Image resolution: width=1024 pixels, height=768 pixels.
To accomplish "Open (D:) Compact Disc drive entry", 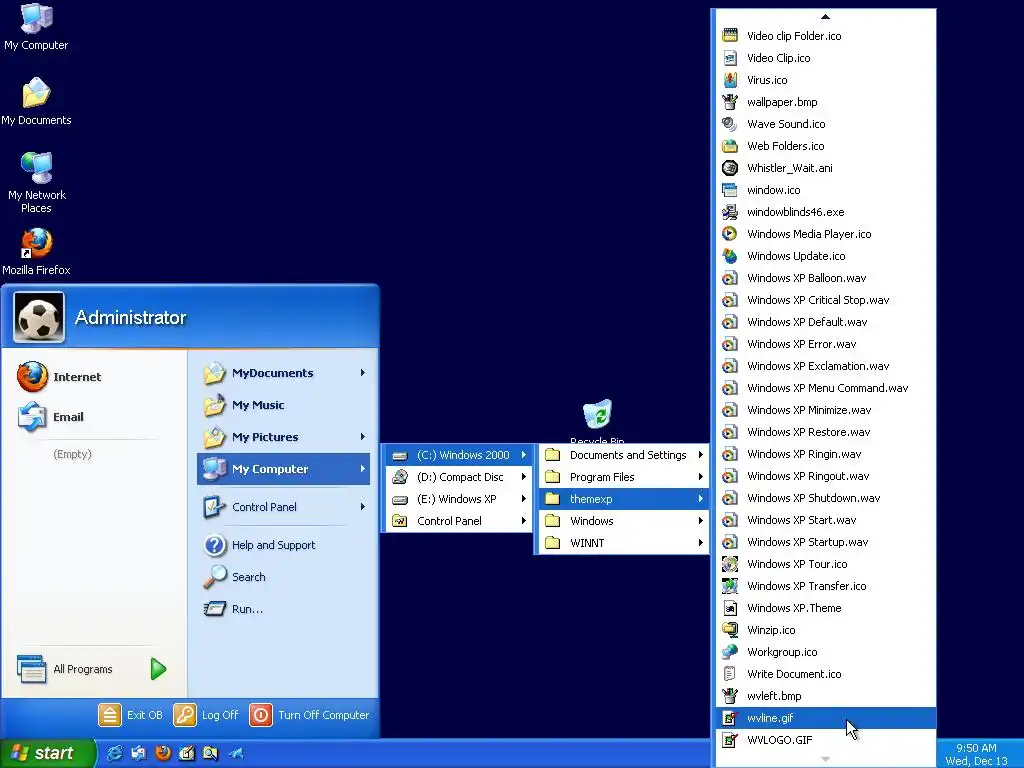I will [459, 477].
